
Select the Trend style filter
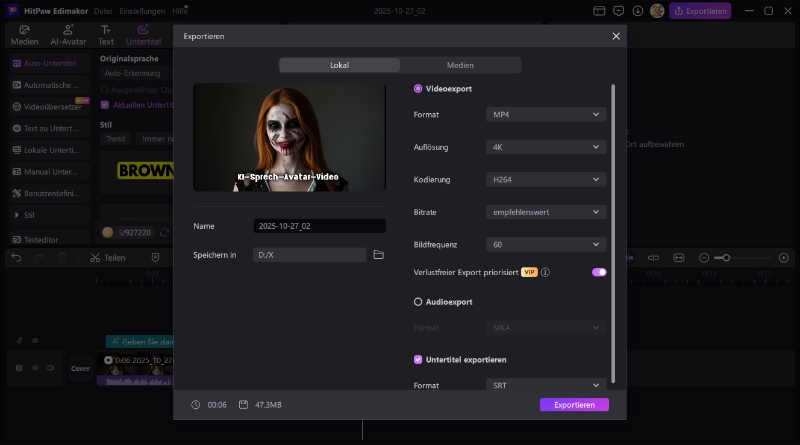pyautogui.click(x=115, y=139)
